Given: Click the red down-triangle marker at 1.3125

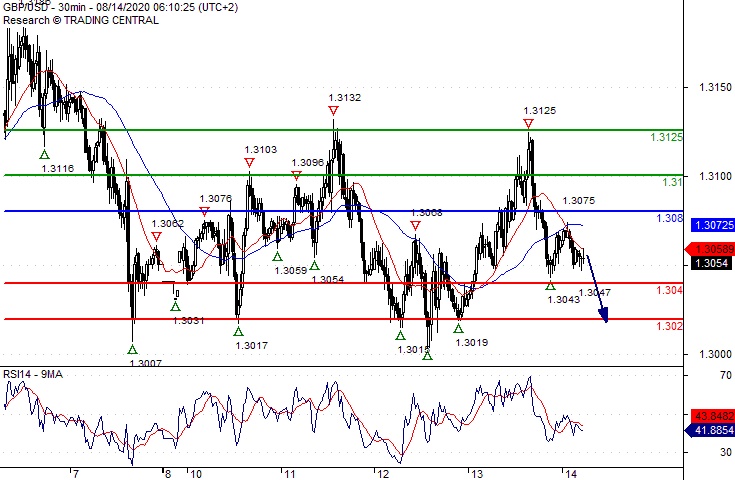Looking at the screenshot, I should click(x=528, y=124).
